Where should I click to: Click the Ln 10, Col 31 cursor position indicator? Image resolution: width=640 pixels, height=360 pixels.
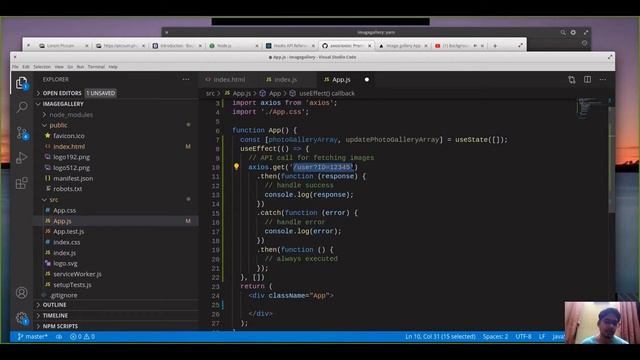pos(440,337)
